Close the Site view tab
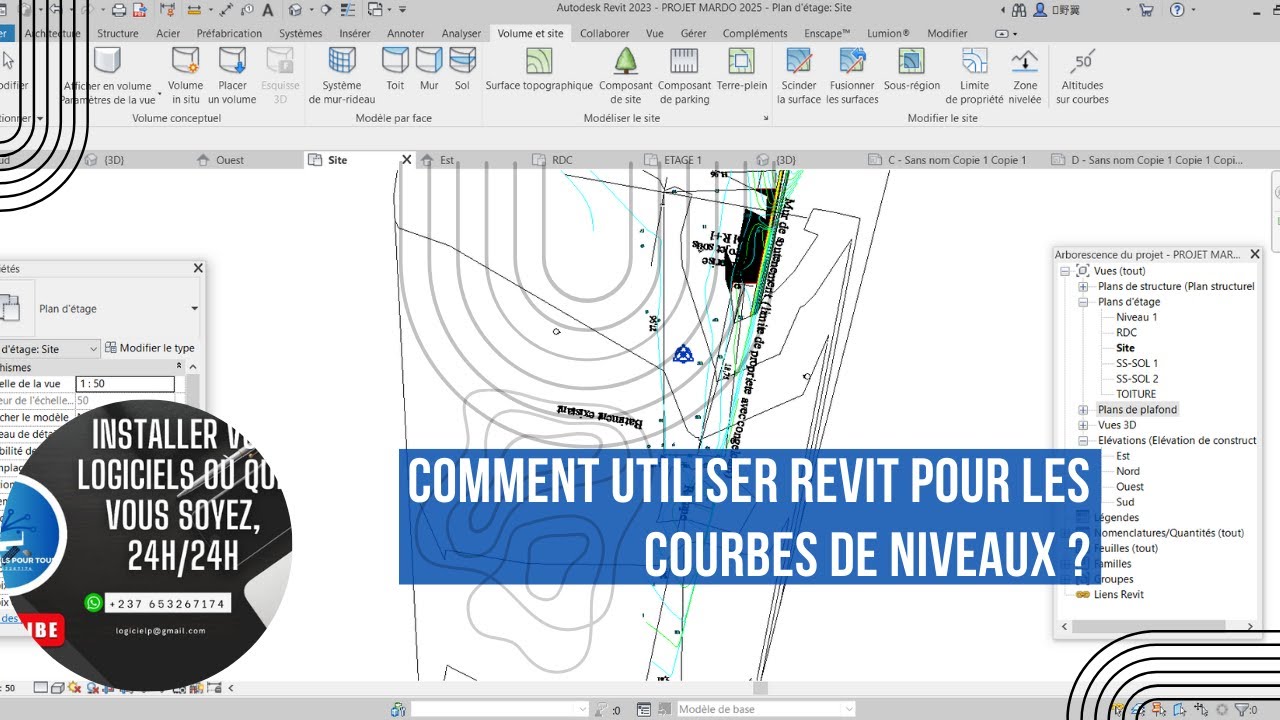Image resolution: width=1280 pixels, height=720 pixels. (x=407, y=160)
